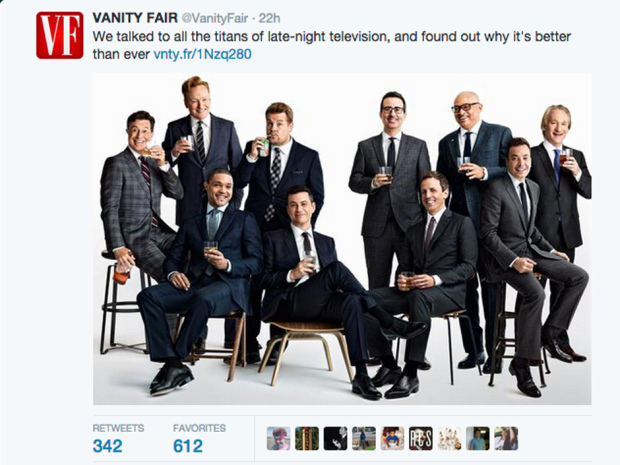Click the second avatar with tall sign
The image size is (620, 465).
tap(307, 438)
